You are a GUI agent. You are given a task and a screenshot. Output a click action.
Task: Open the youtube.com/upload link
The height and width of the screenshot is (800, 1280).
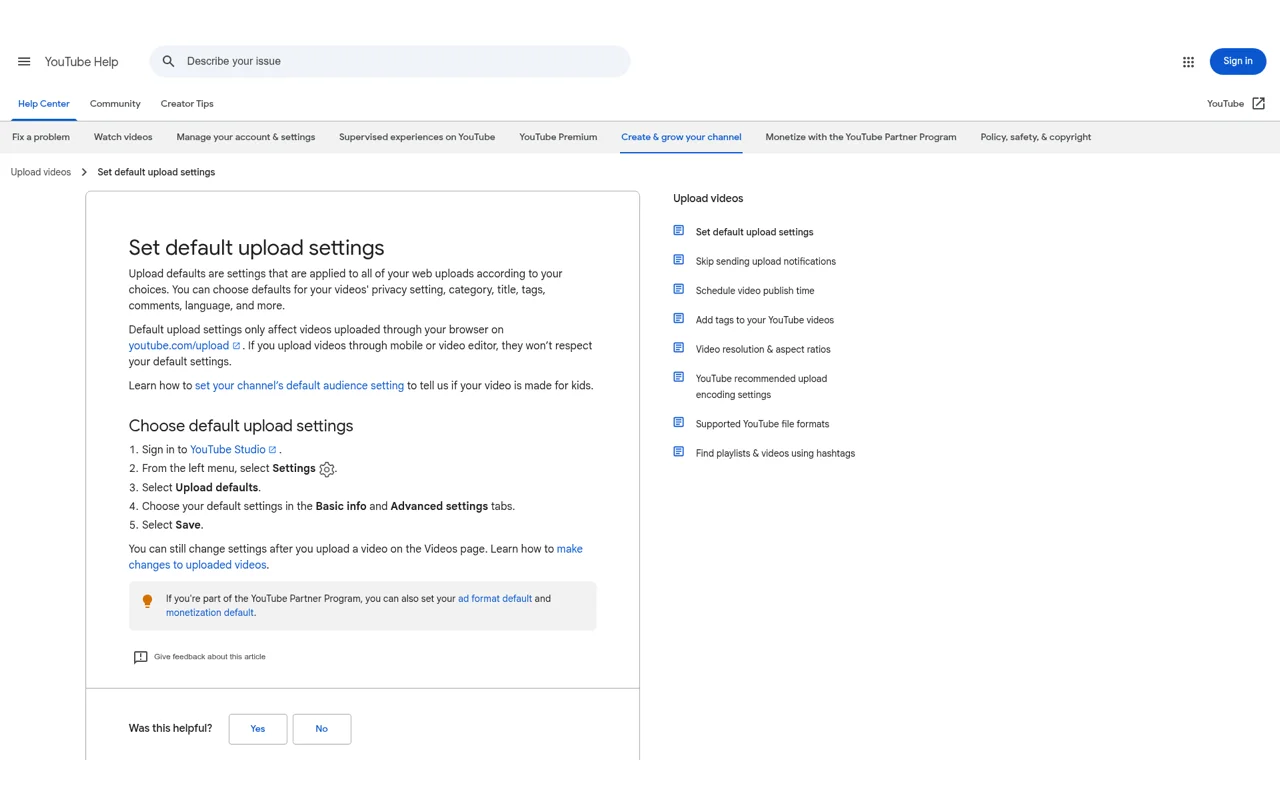click(x=179, y=346)
